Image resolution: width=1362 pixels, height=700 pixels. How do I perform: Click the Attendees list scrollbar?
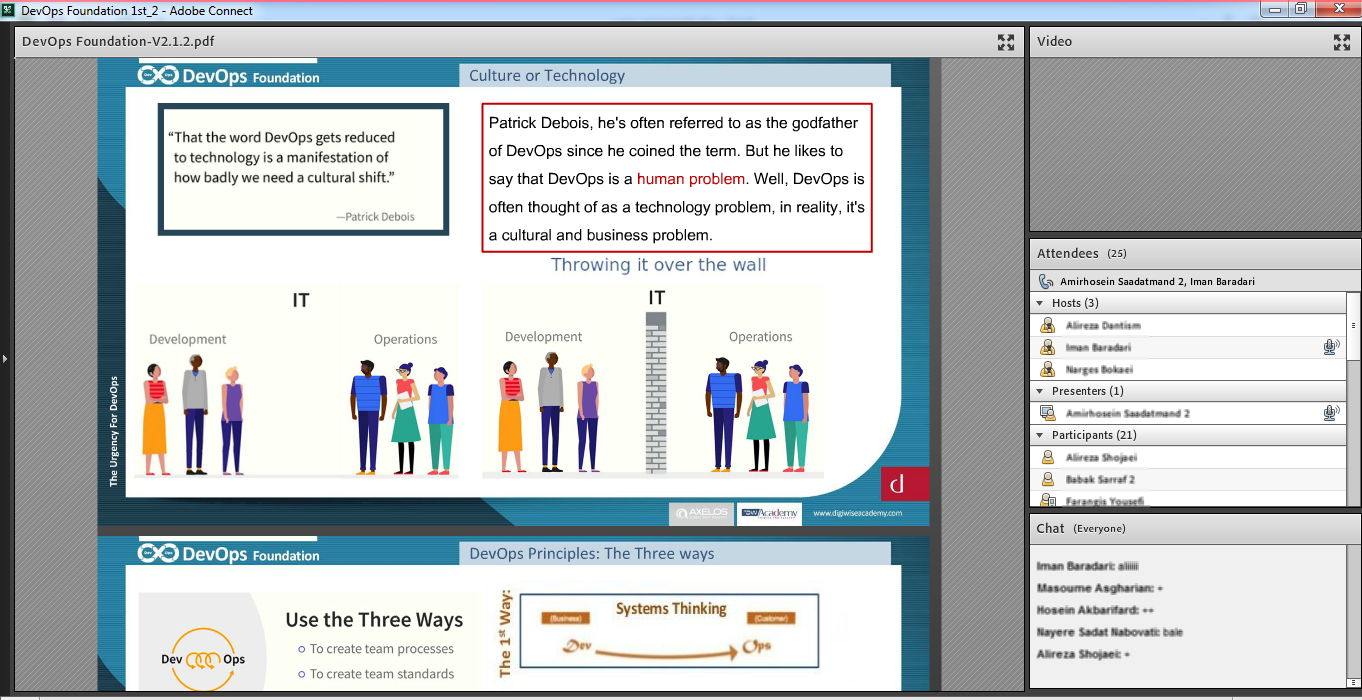[1353, 400]
